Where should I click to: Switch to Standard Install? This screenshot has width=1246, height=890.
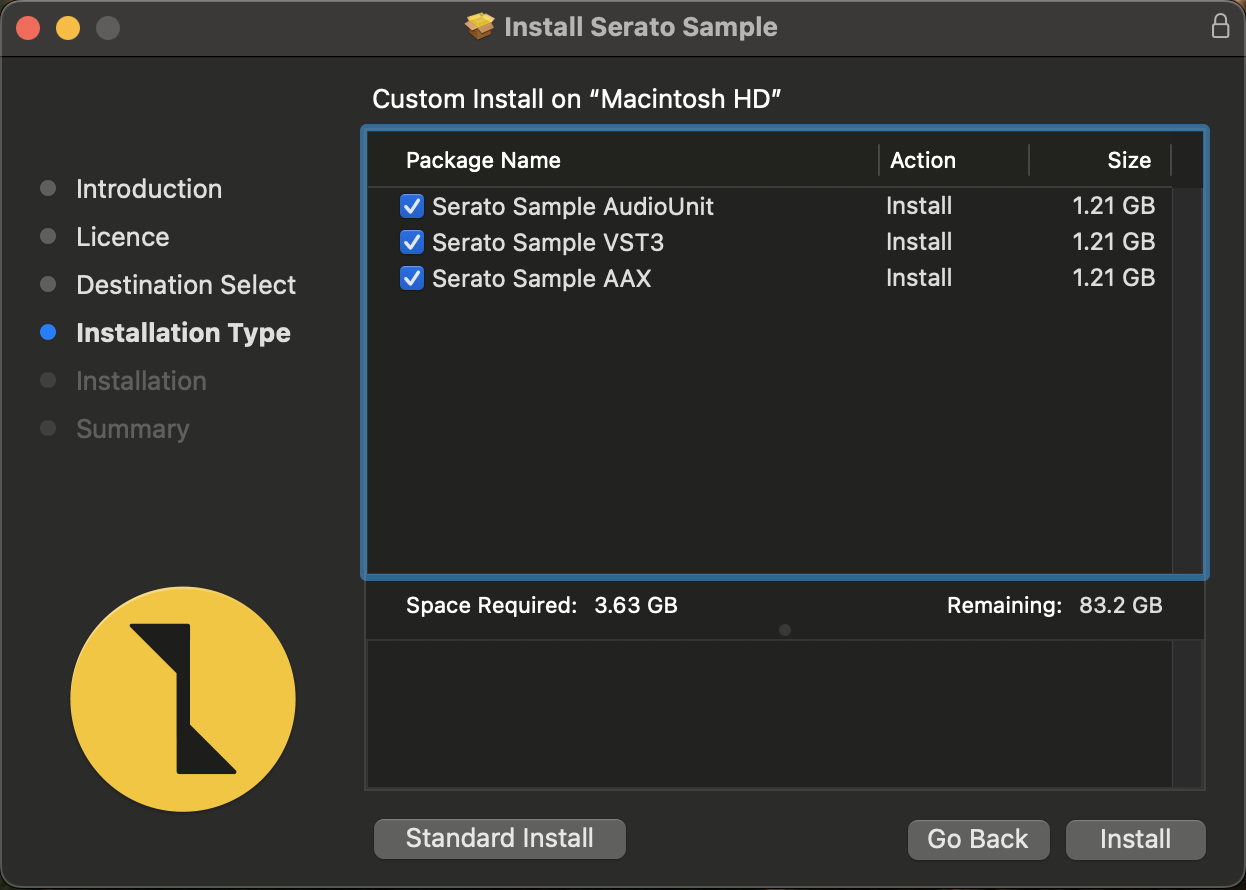click(500, 838)
